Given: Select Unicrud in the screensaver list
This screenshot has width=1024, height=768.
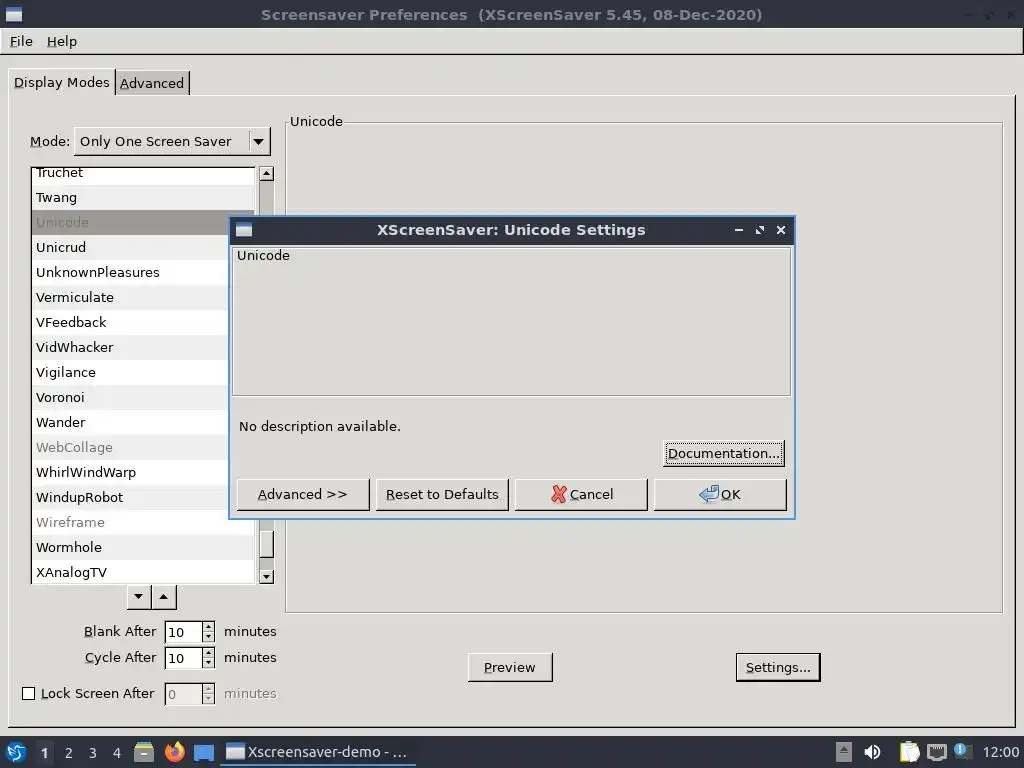Looking at the screenshot, I should coord(131,248).
